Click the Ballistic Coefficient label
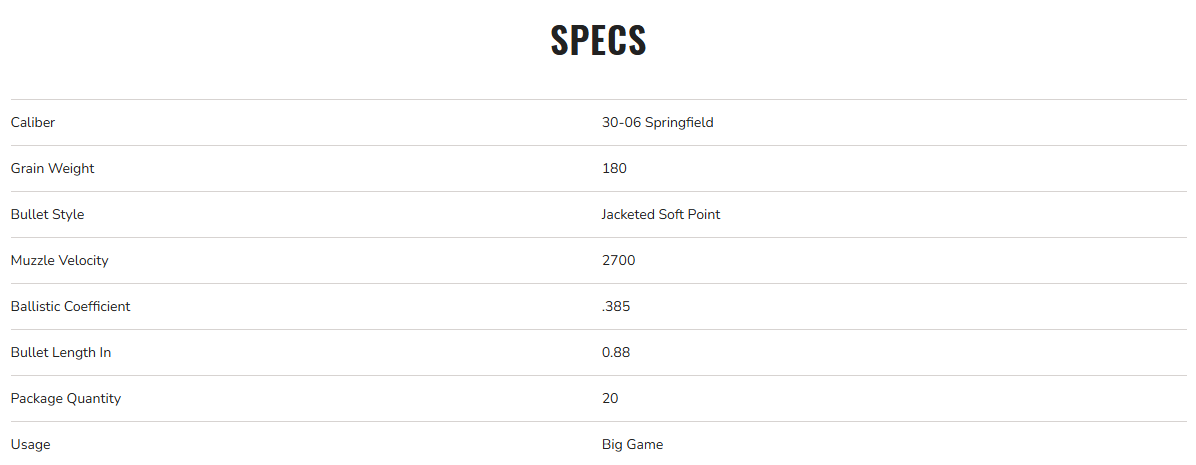 (x=70, y=307)
